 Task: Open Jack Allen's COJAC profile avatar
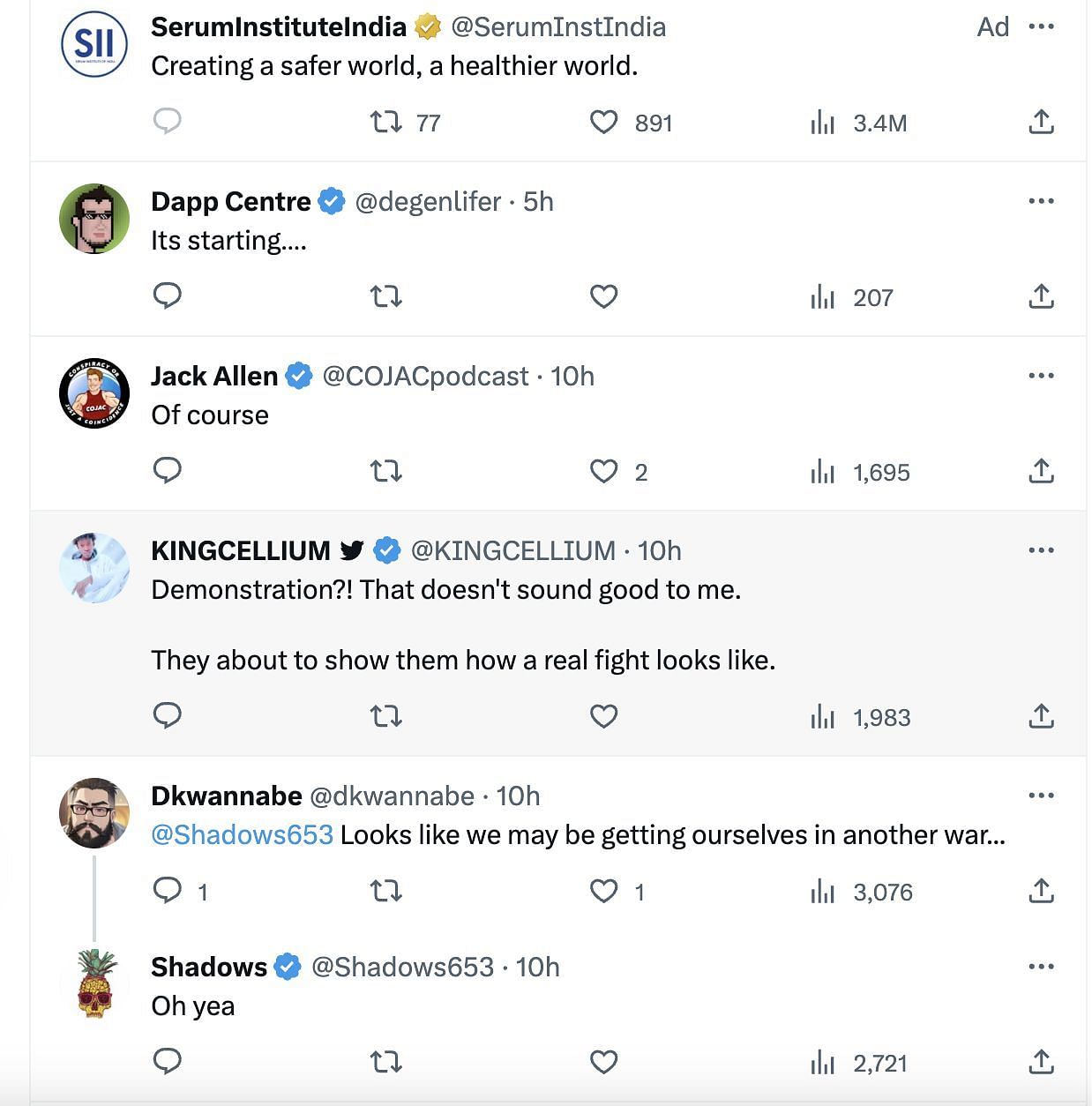[x=94, y=393]
